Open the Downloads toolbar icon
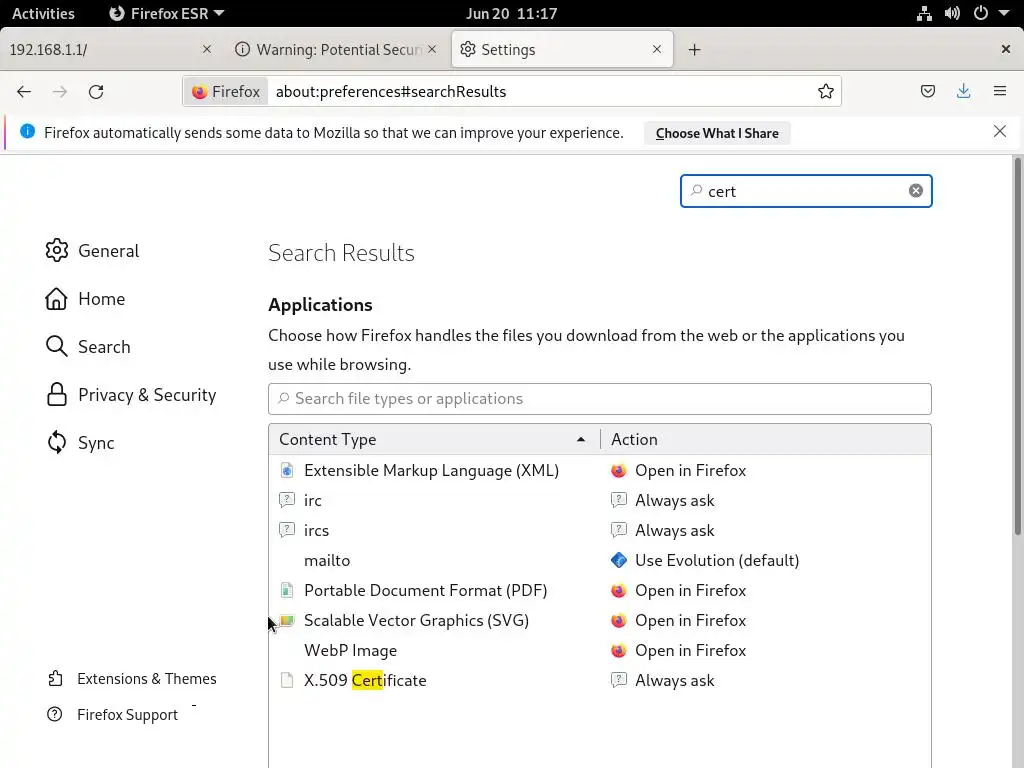 click(963, 92)
